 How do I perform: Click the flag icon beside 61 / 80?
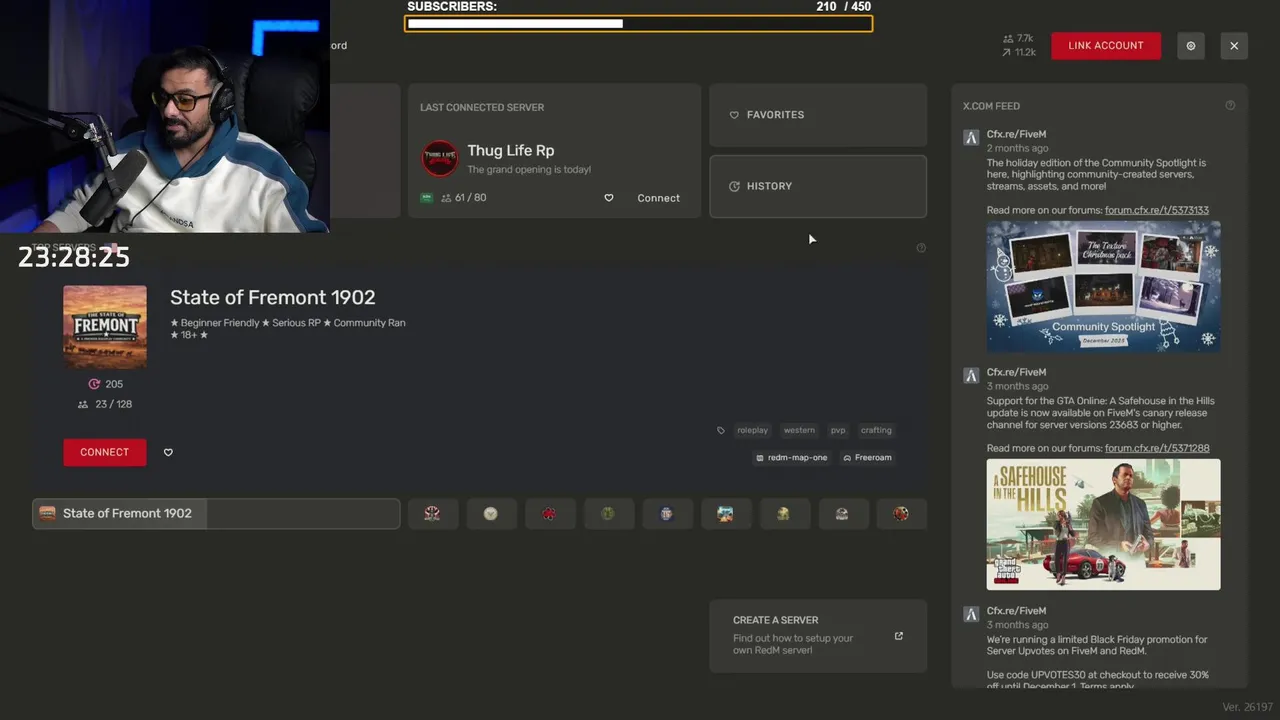click(426, 198)
